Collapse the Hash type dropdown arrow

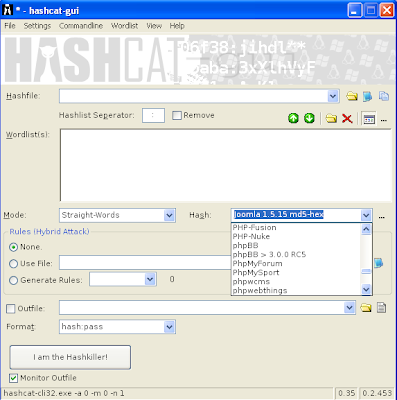click(x=366, y=215)
